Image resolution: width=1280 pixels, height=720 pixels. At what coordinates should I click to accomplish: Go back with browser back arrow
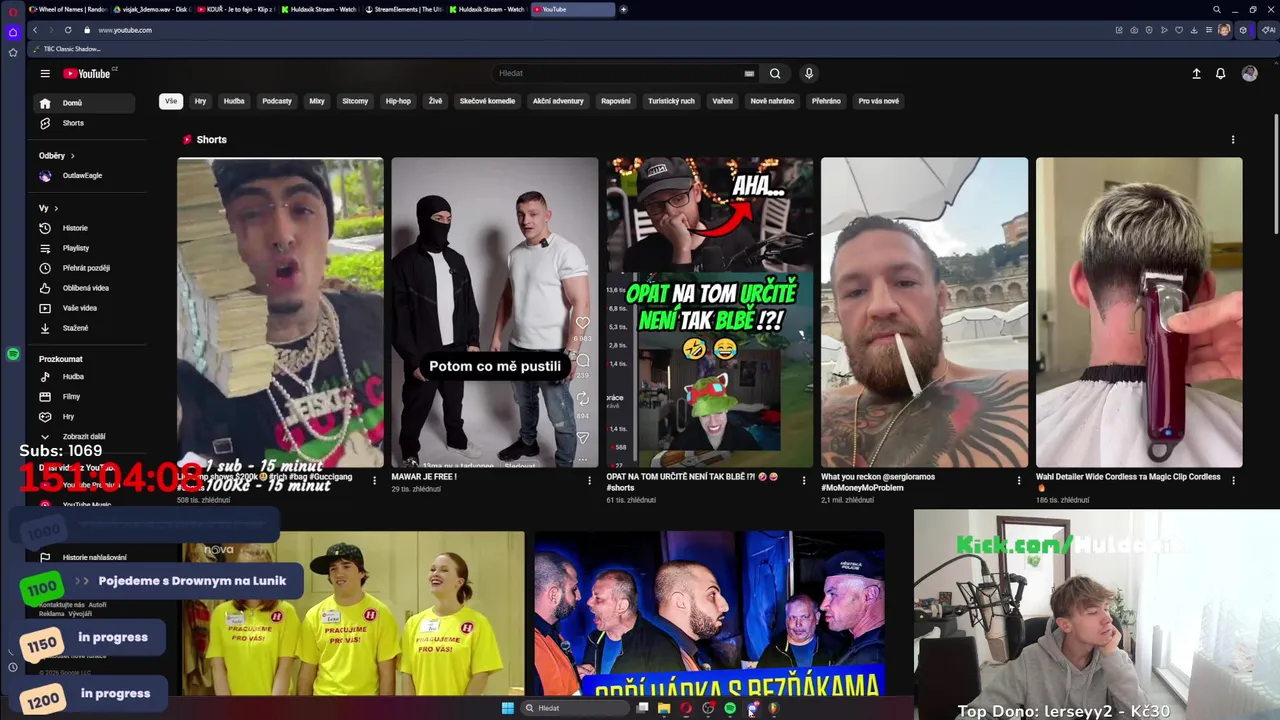pos(35,30)
